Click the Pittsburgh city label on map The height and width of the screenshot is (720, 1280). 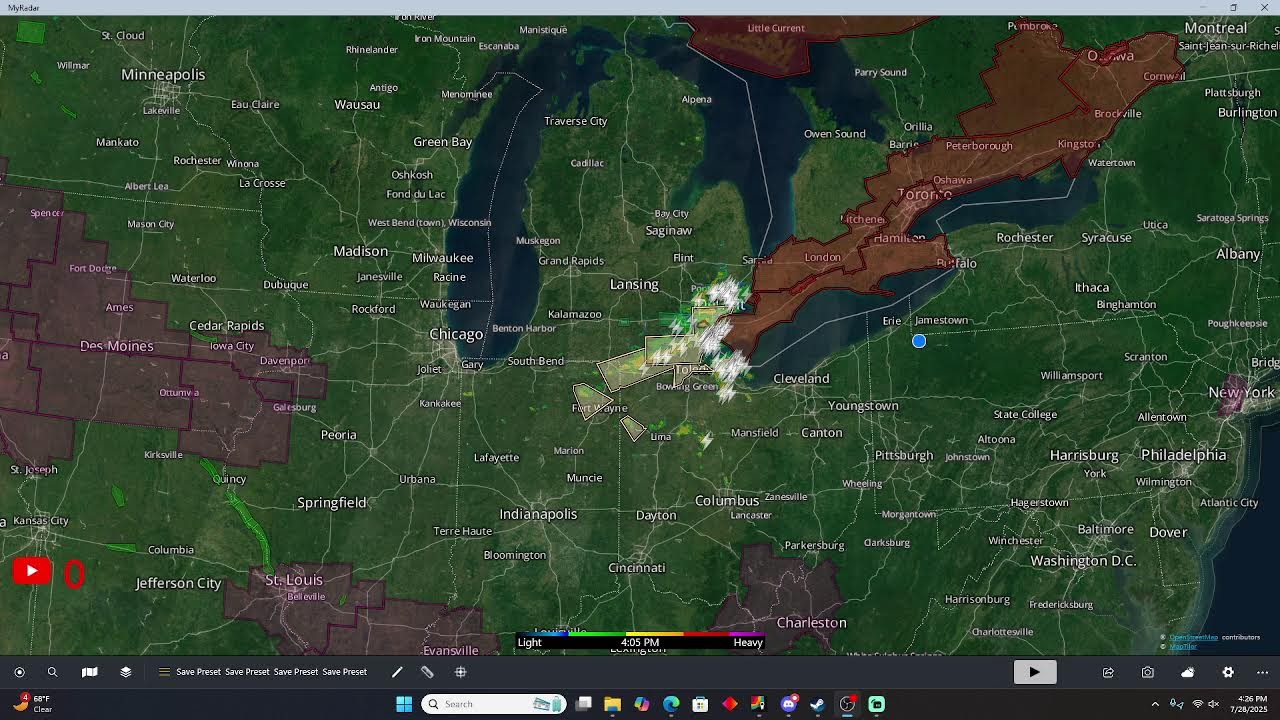[x=903, y=455]
